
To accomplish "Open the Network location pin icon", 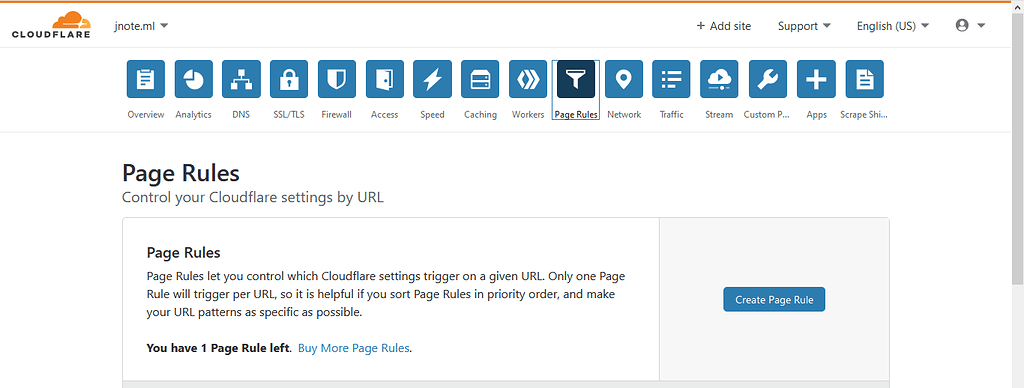I will click(624, 79).
